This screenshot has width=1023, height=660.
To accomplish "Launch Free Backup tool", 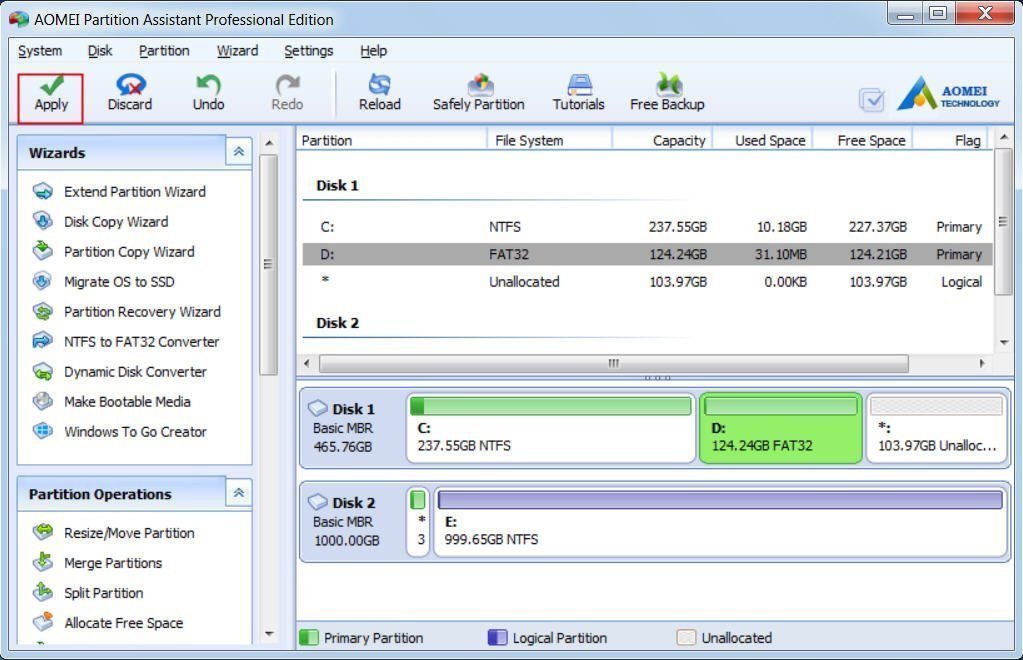I will point(667,94).
